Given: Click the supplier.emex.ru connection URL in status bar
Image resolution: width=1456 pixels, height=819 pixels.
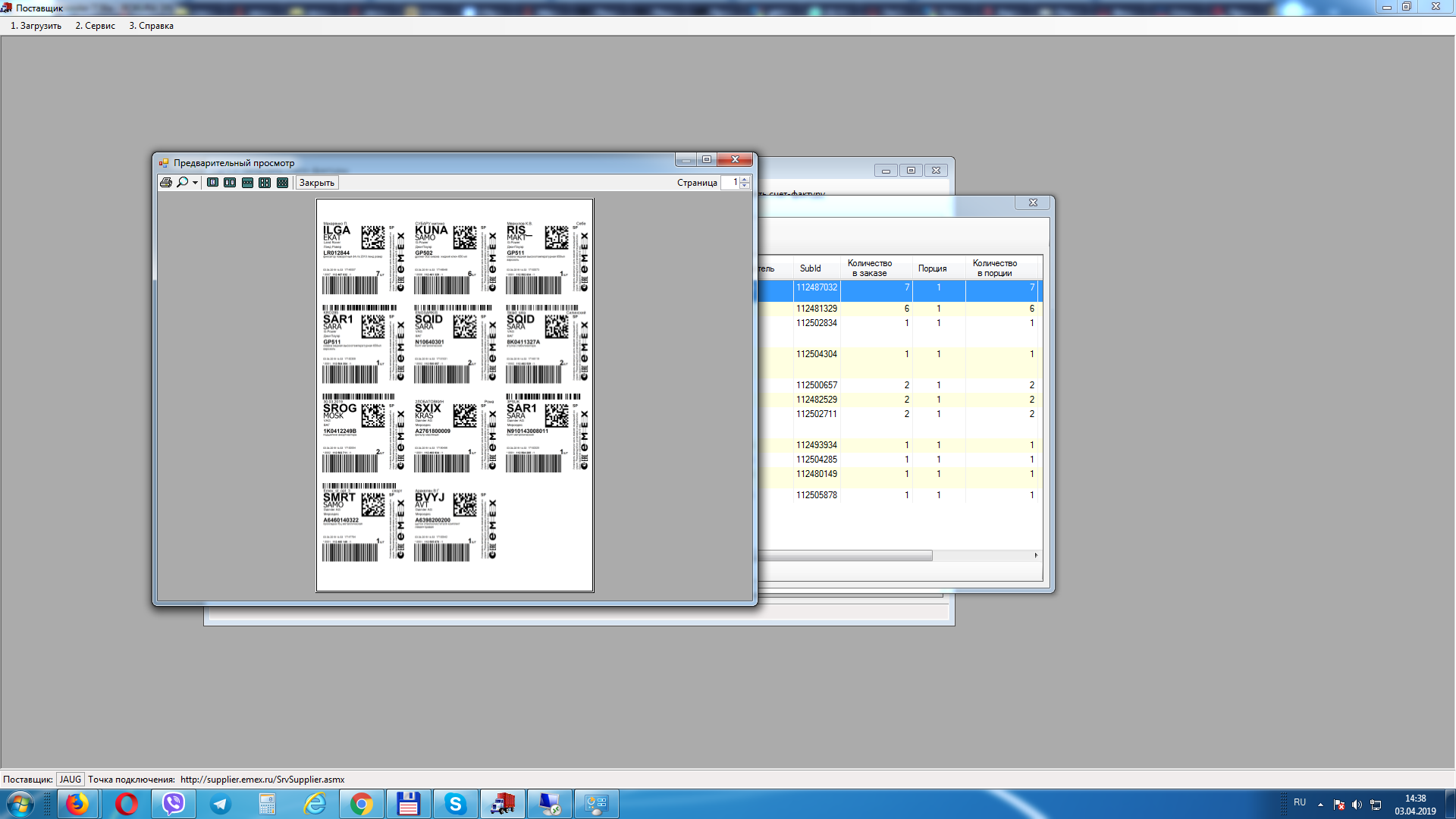Looking at the screenshot, I should pos(262,780).
